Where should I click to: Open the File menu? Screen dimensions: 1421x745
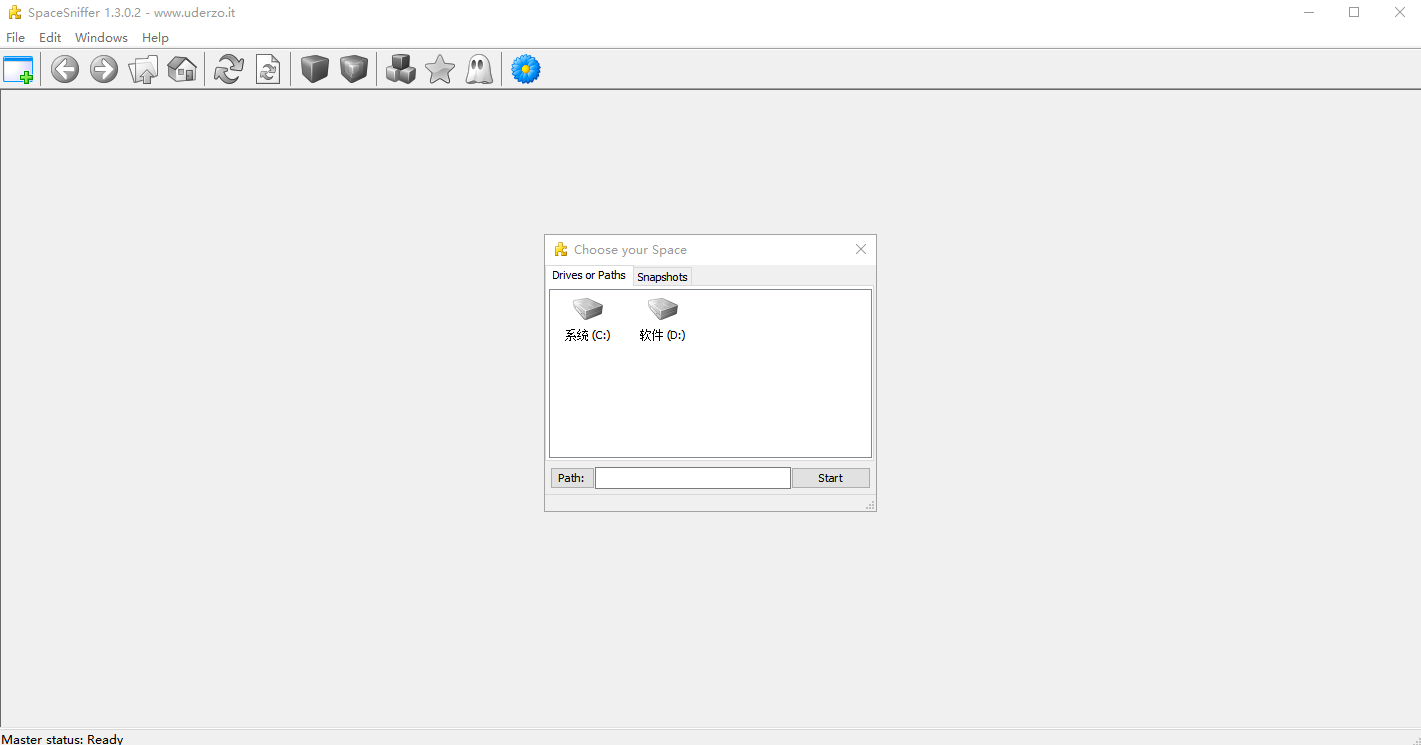[x=16, y=37]
